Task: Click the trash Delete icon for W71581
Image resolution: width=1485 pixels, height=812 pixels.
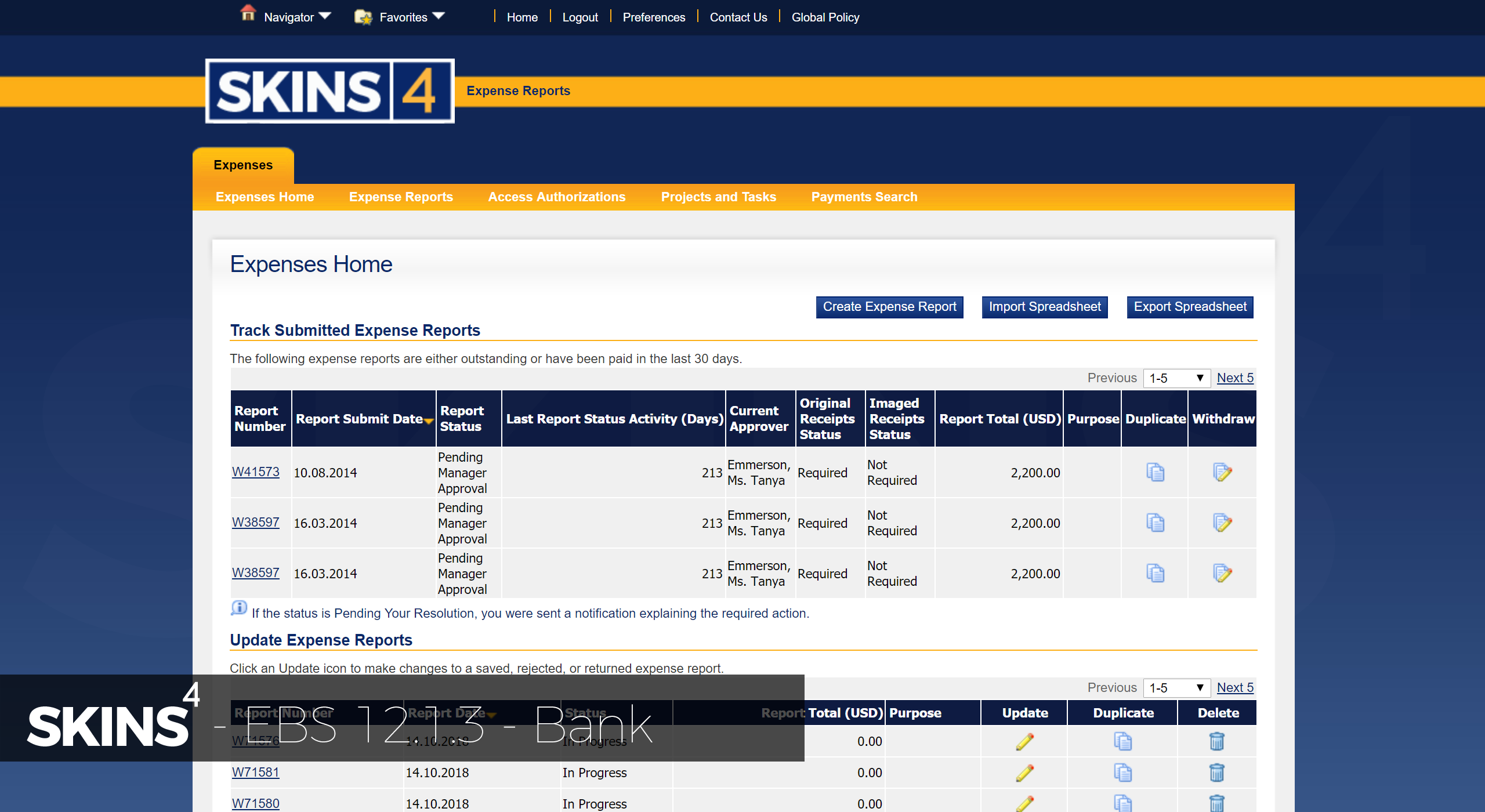Action: [x=1216, y=773]
